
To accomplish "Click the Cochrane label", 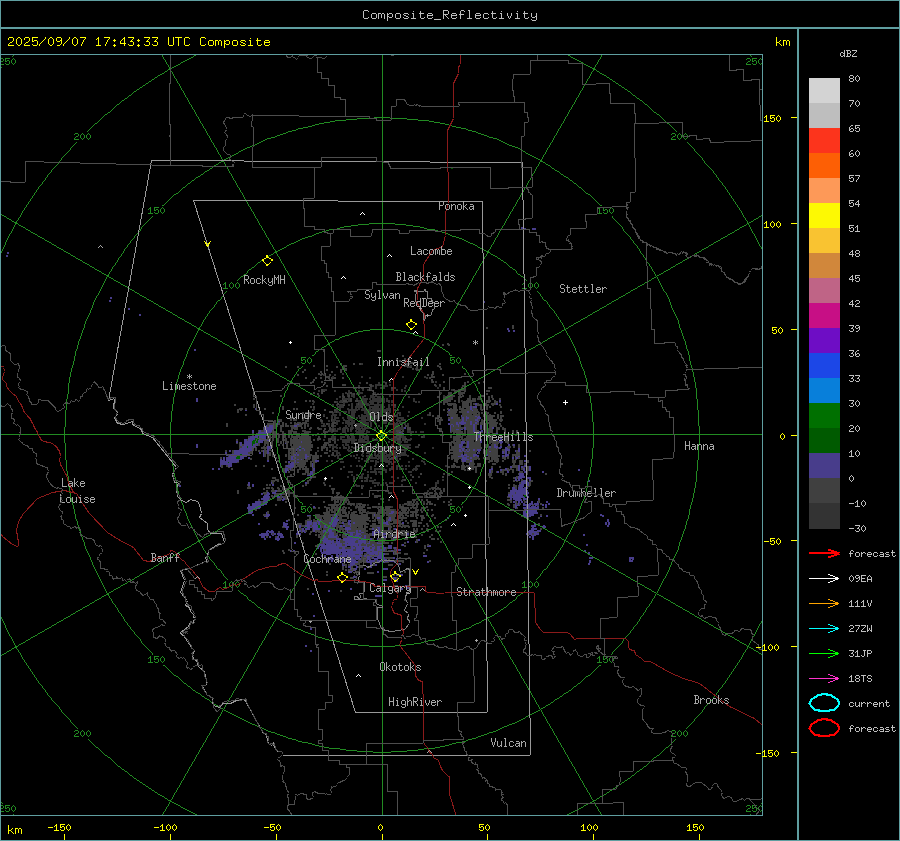I will [x=327, y=559].
